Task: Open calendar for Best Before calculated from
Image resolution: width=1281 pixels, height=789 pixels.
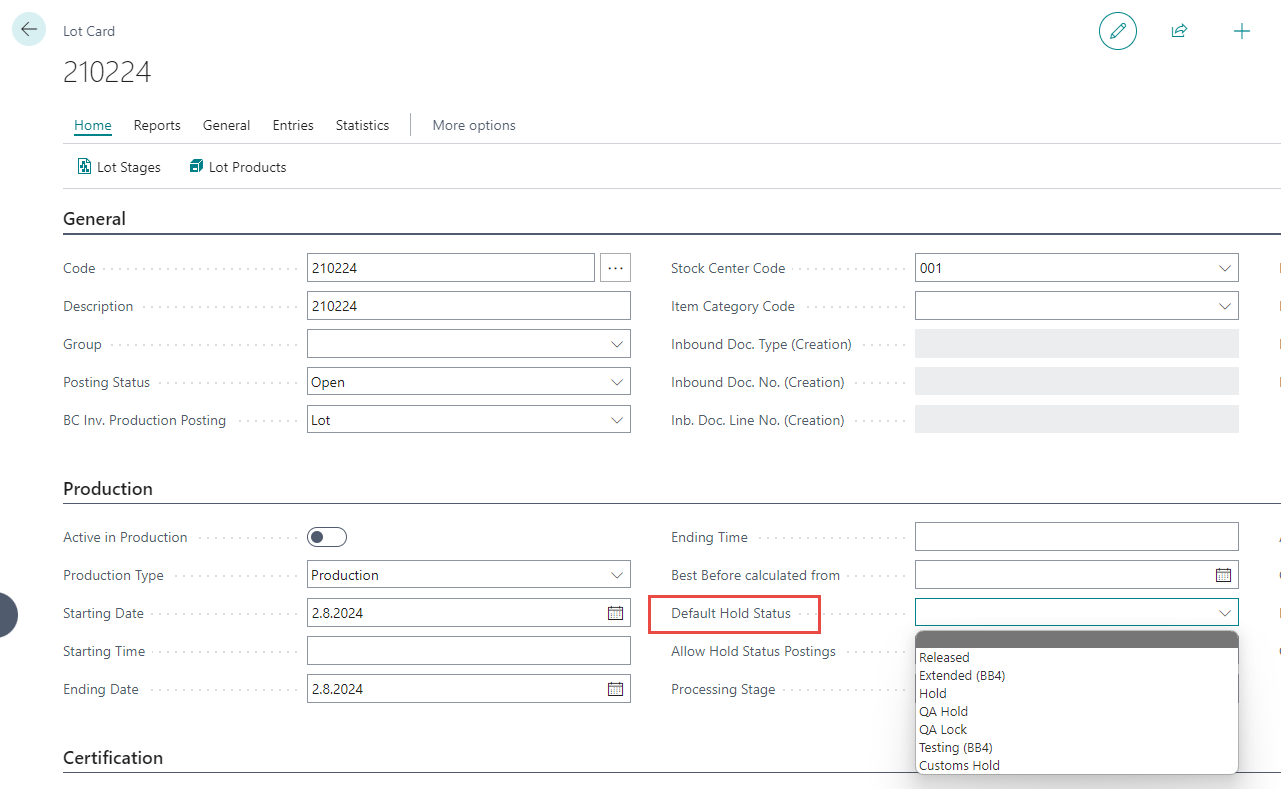Action: click(1223, 575)
